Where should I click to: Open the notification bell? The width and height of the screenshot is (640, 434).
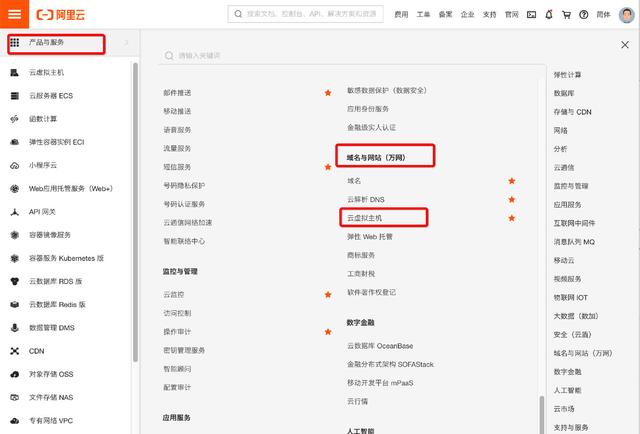point(549,15)
